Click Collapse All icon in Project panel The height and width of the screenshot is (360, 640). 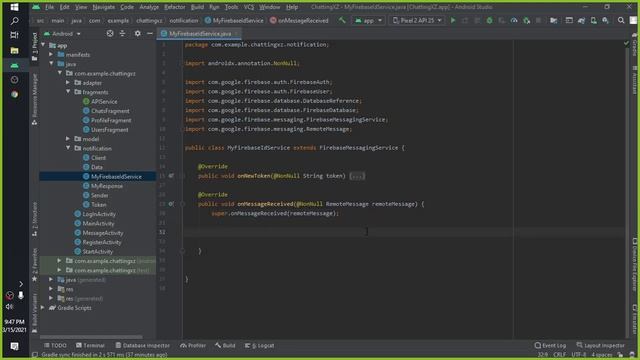[122, 33]
